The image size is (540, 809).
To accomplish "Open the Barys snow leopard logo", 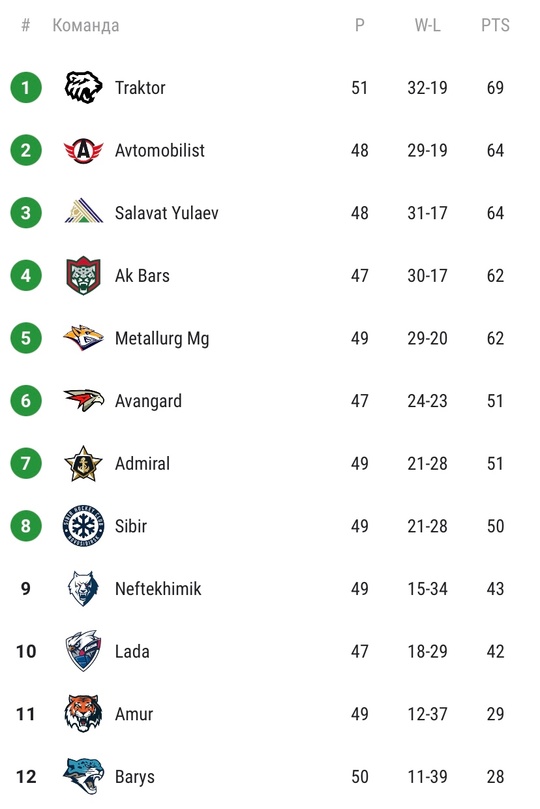I will tap(83, 776).
